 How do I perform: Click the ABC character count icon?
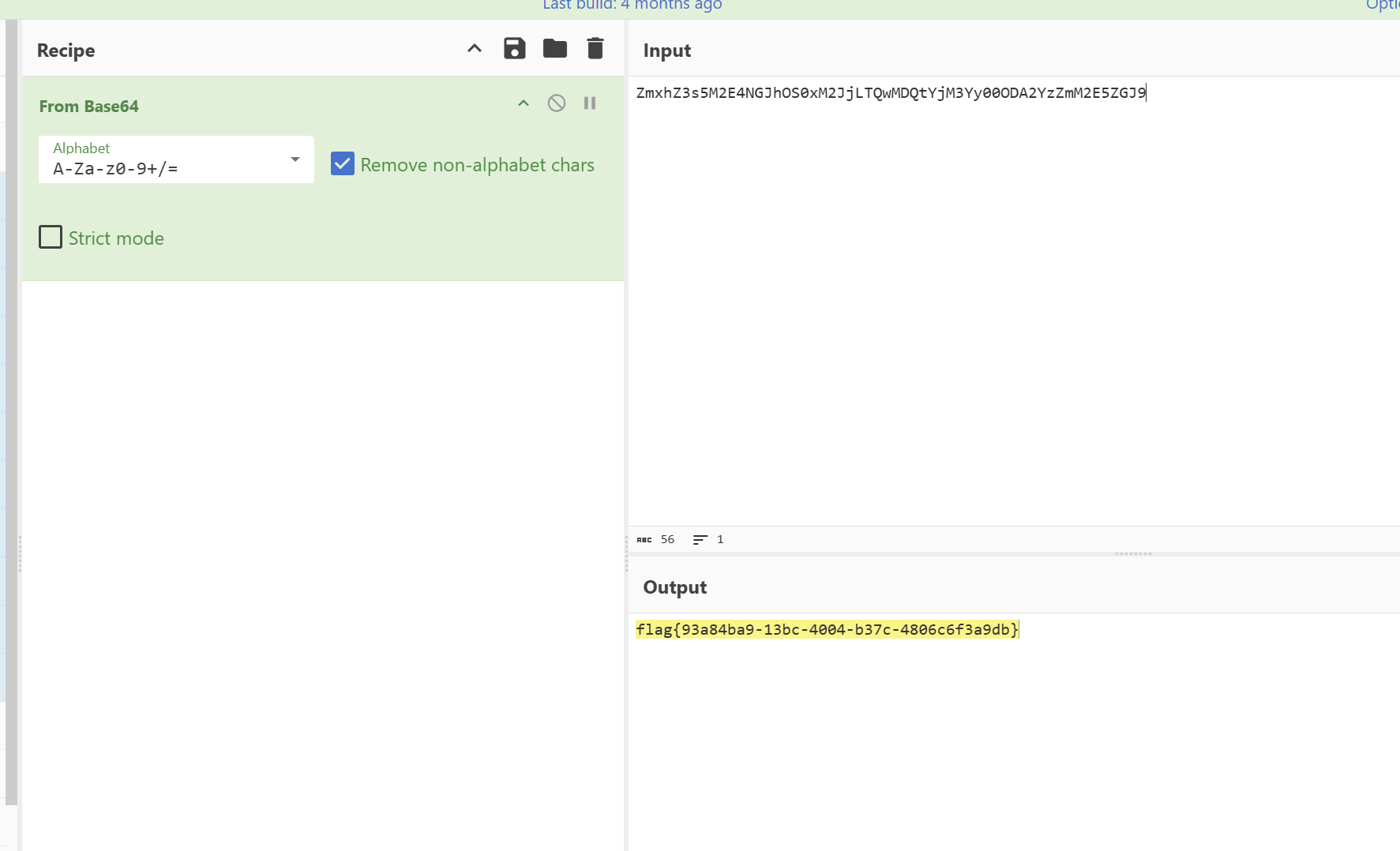point(644,540)
